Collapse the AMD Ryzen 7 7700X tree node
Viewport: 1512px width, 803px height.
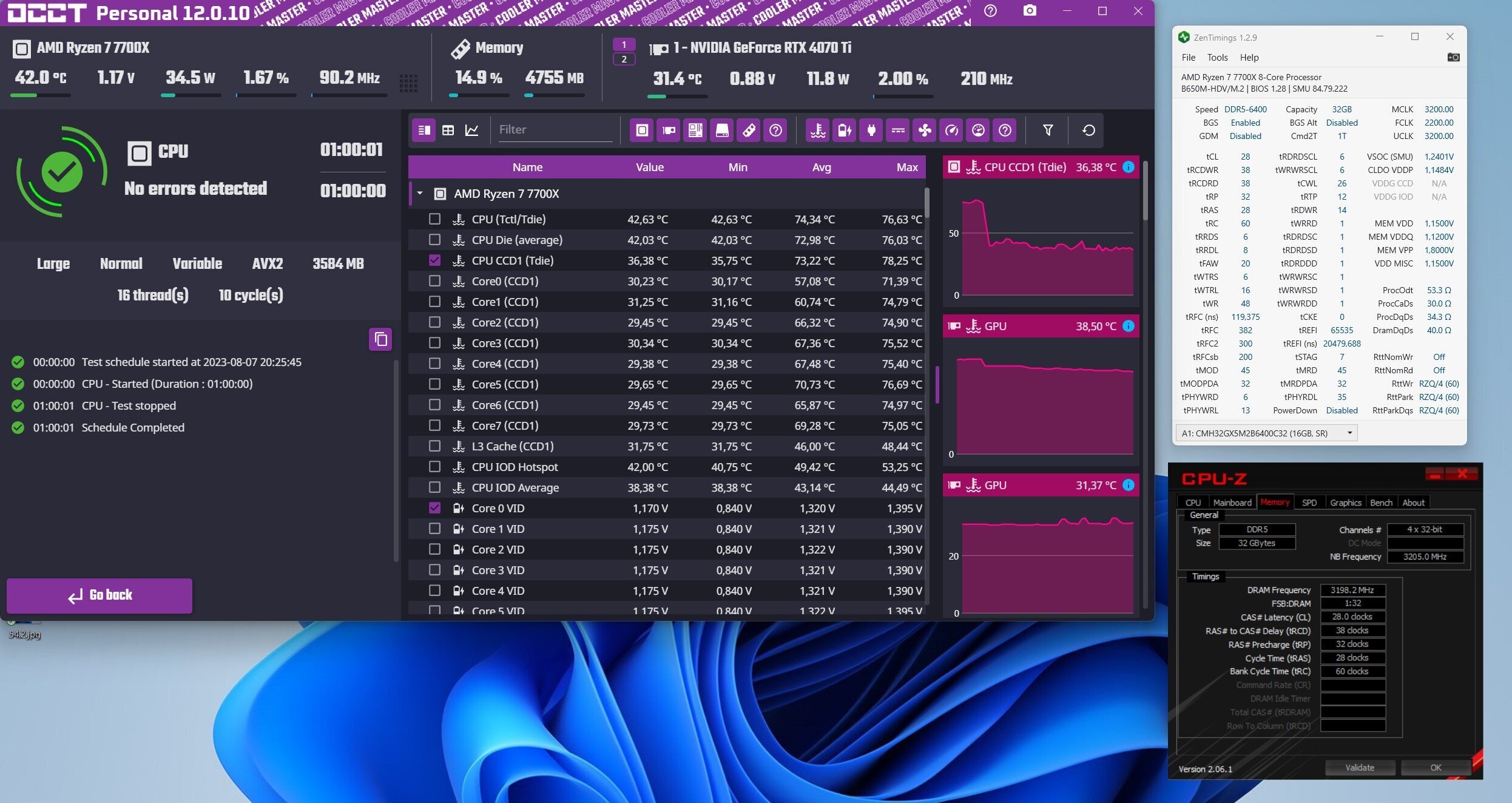coord(420,194)
